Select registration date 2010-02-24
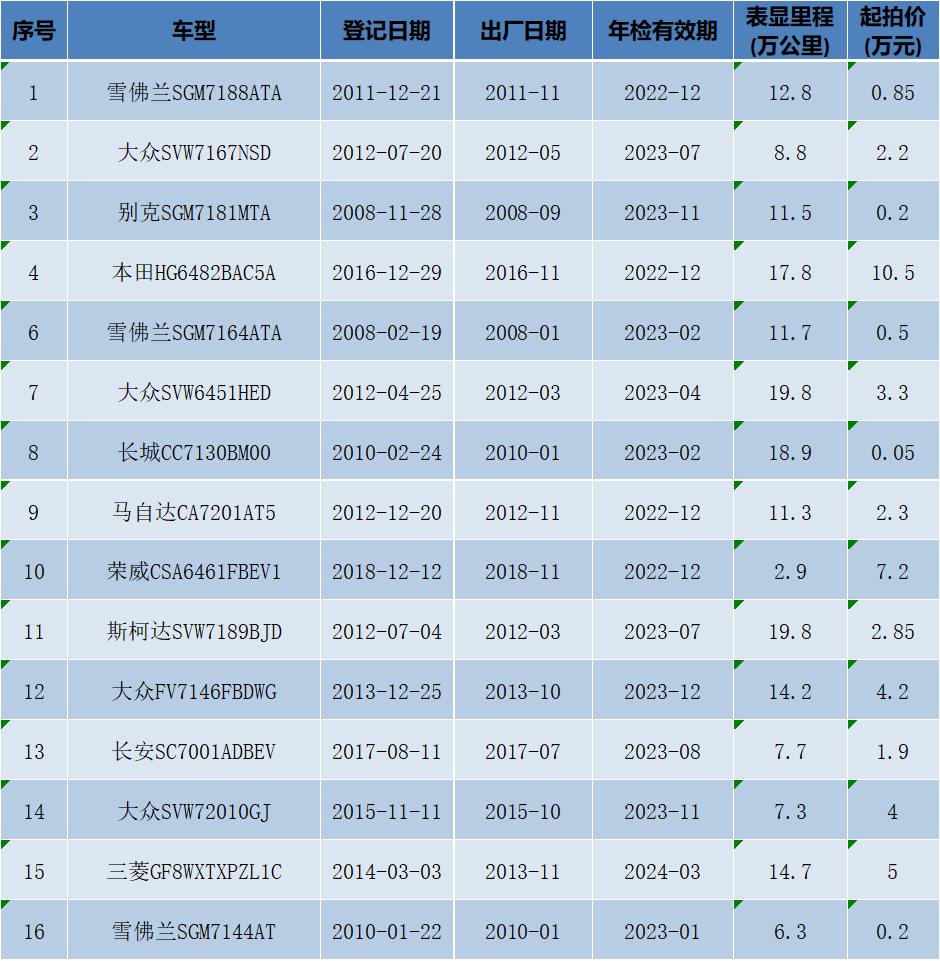 [387, 452]
